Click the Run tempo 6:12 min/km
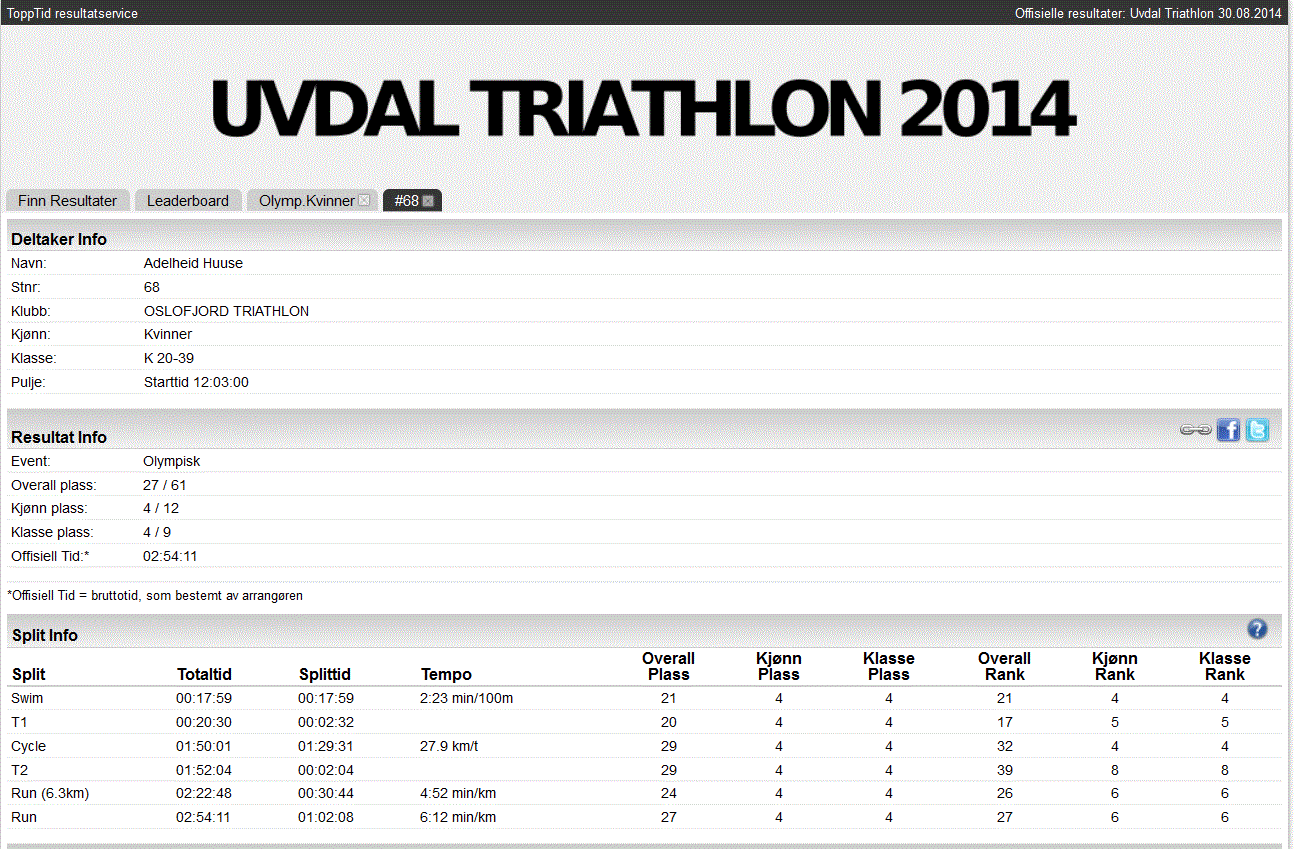1295x849 pixels. tap(458, 817)
